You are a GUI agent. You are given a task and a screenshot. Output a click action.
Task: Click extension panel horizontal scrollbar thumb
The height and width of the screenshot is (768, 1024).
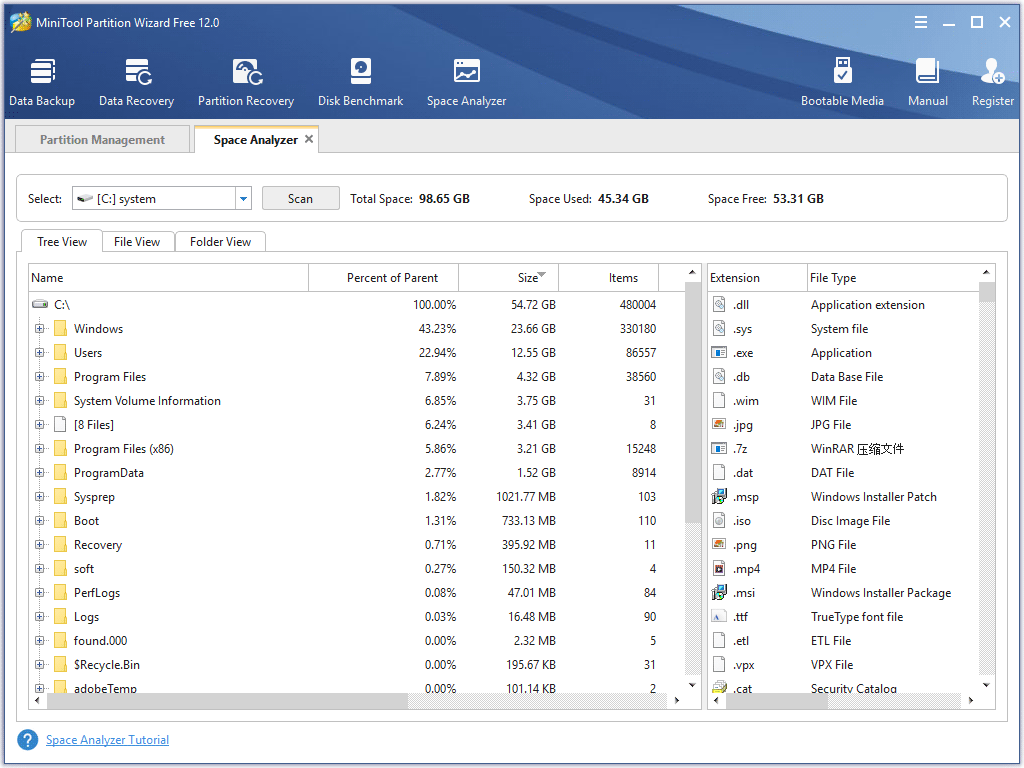coord(778,701)
